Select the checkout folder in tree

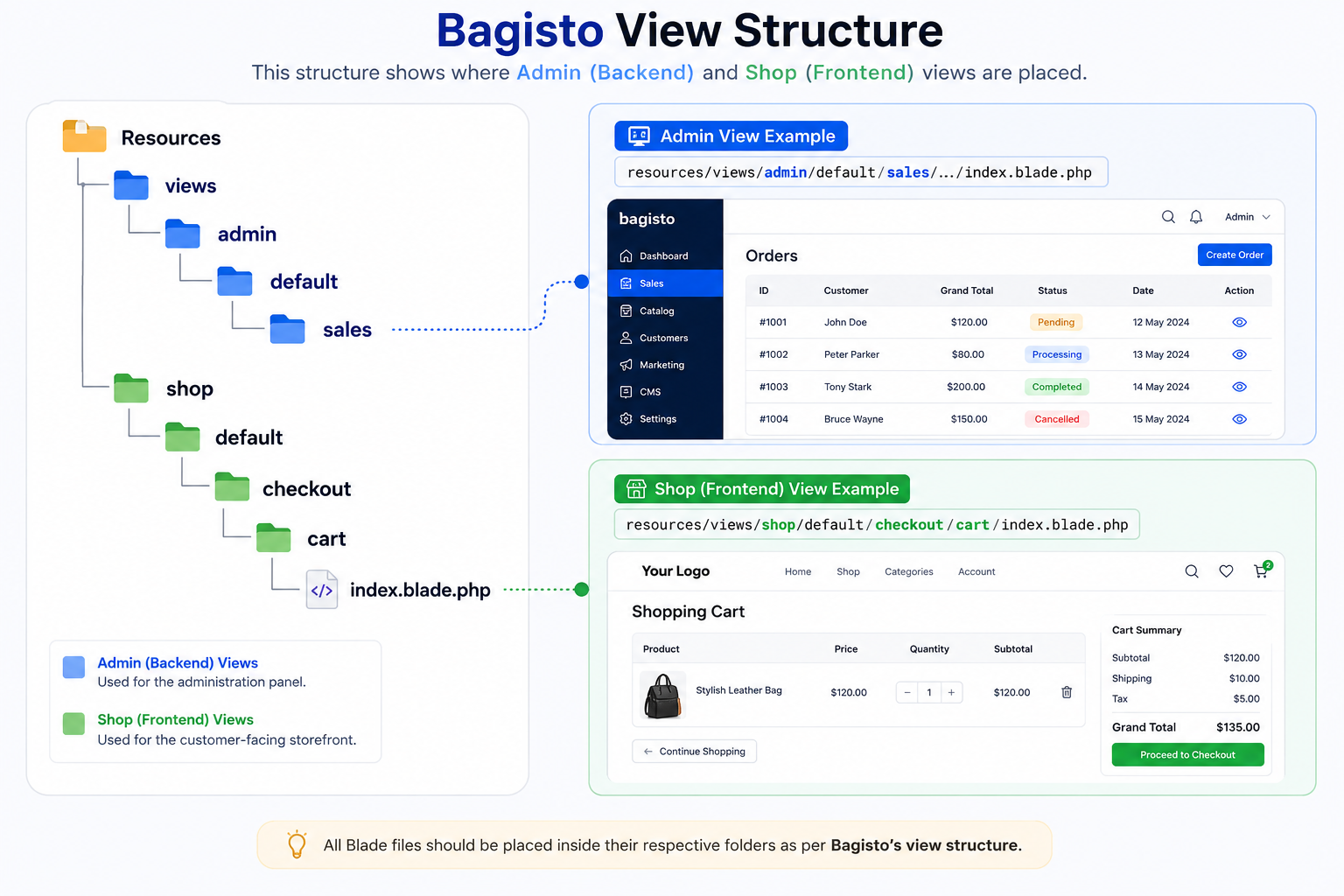(233, 487)
